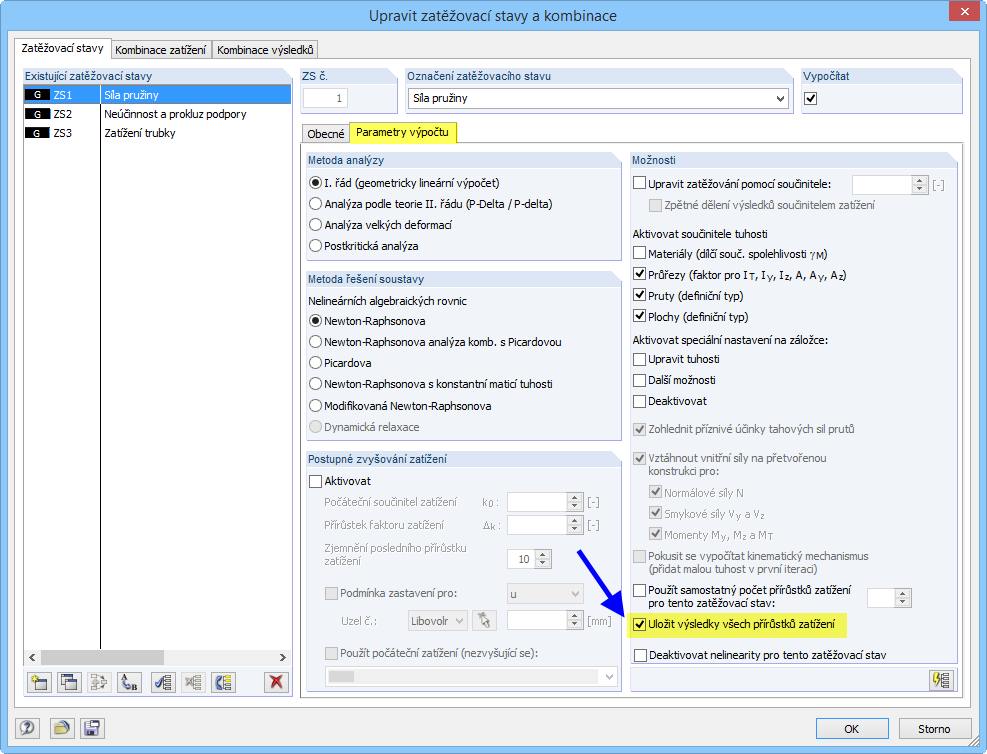Select Analýza velkých deformací method

[x=315, y=225]
